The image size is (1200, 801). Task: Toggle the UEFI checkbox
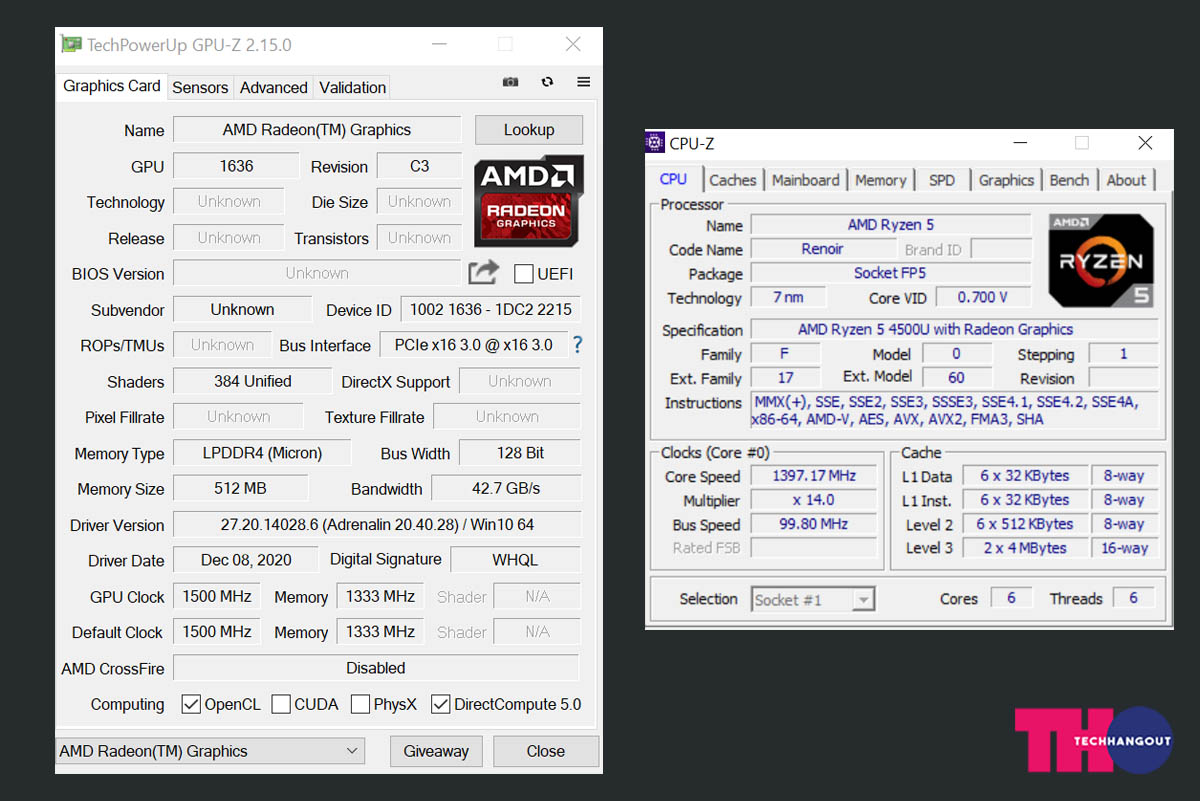[523, 273]
